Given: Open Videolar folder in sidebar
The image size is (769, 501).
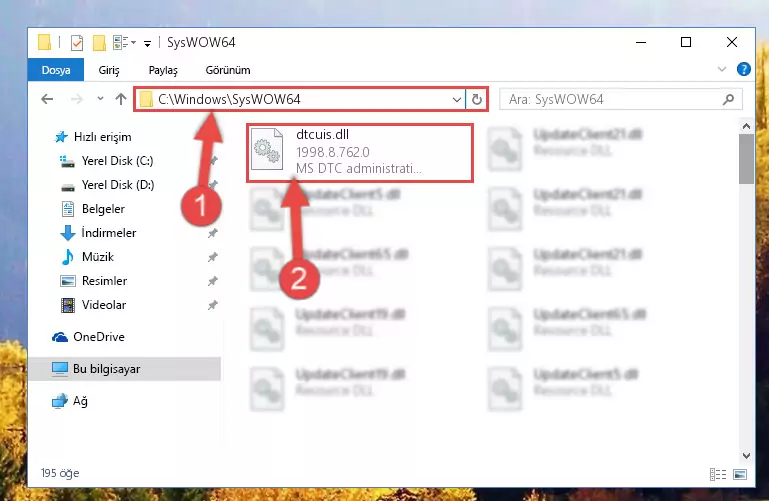Looking at the screenshot, I should pyautogui.click(x=103, y=305).
